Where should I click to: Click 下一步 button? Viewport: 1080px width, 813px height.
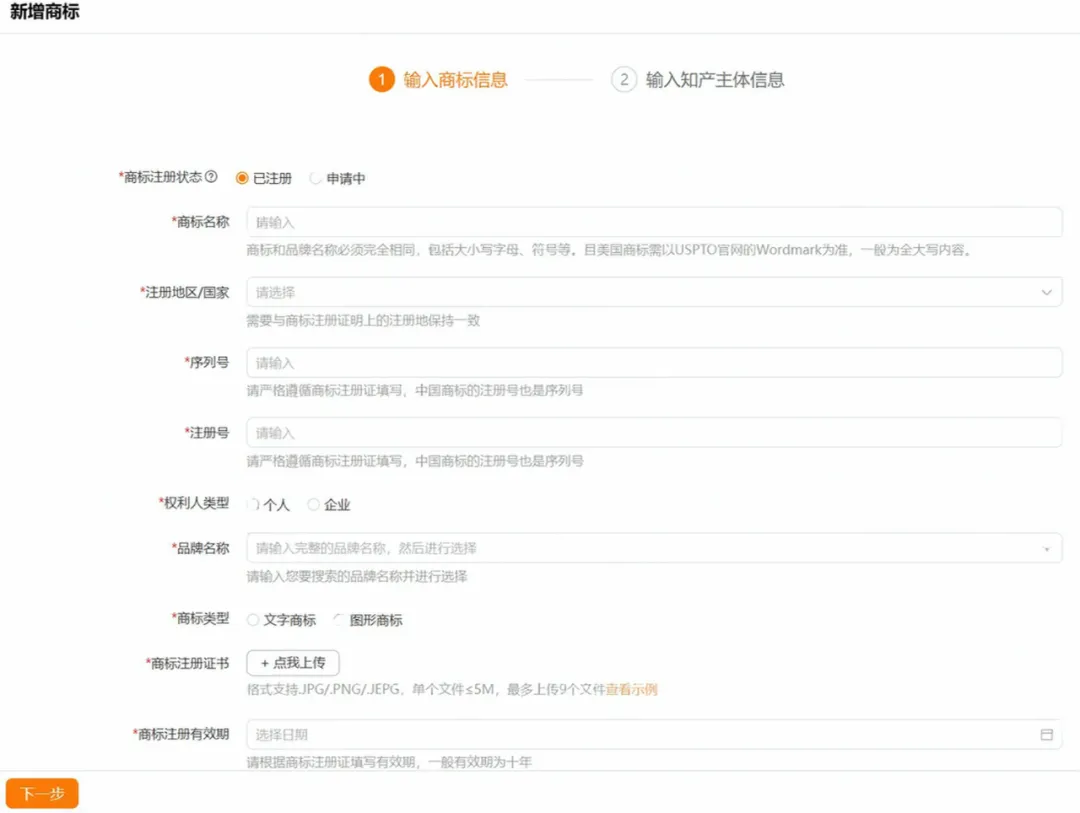[x=42, y=793]
